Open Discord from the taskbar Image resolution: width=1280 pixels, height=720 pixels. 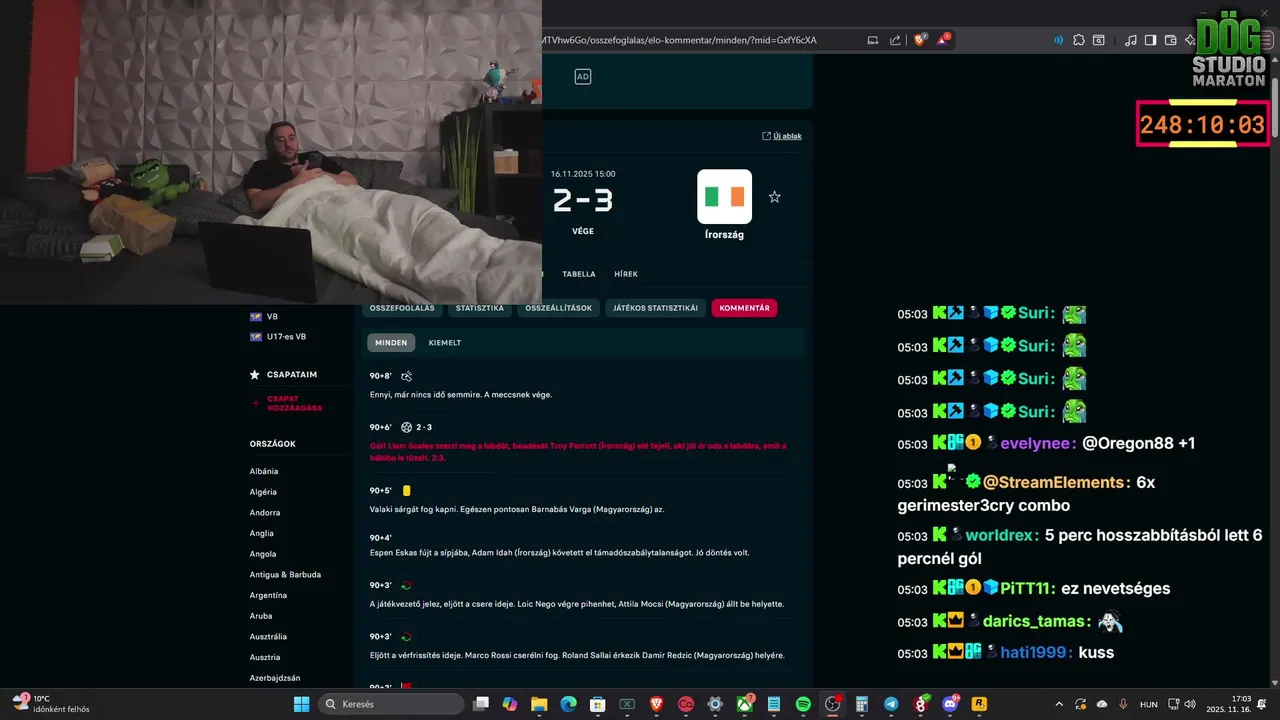950,704
